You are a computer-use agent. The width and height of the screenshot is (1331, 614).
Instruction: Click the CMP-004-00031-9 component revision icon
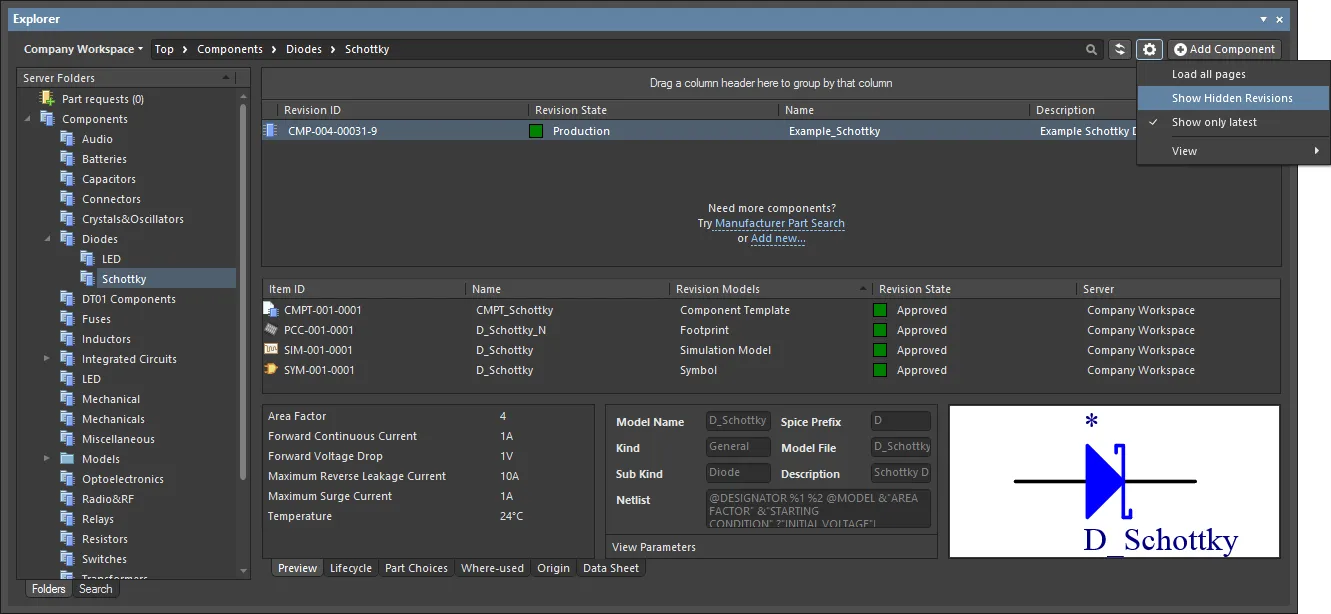click(x=270, y=131)
